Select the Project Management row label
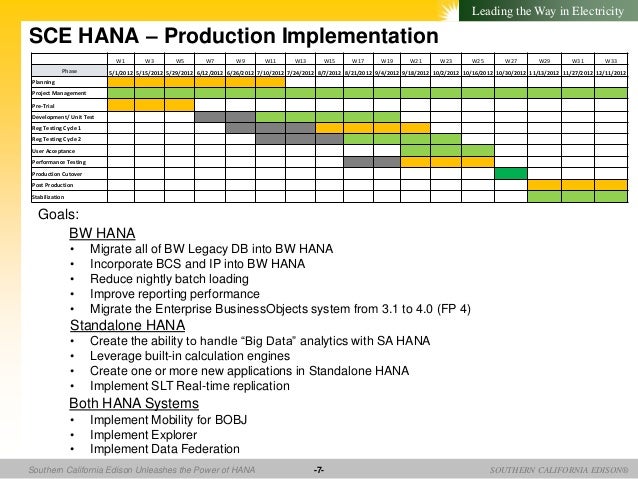Viewport: 638px width, 479px height. (x=59, y=93)
